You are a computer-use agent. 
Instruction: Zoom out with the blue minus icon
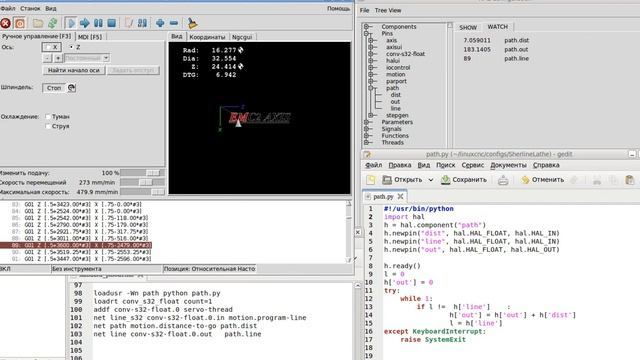173,23
